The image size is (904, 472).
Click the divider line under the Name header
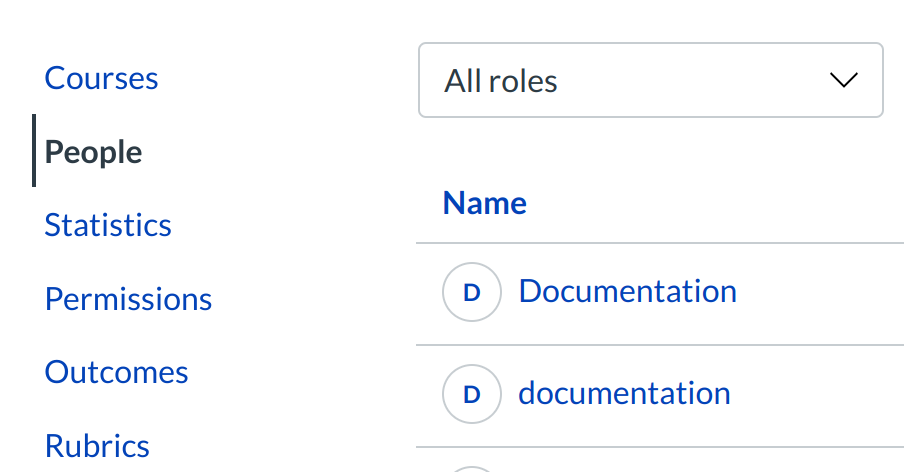[x=660, y=243]
